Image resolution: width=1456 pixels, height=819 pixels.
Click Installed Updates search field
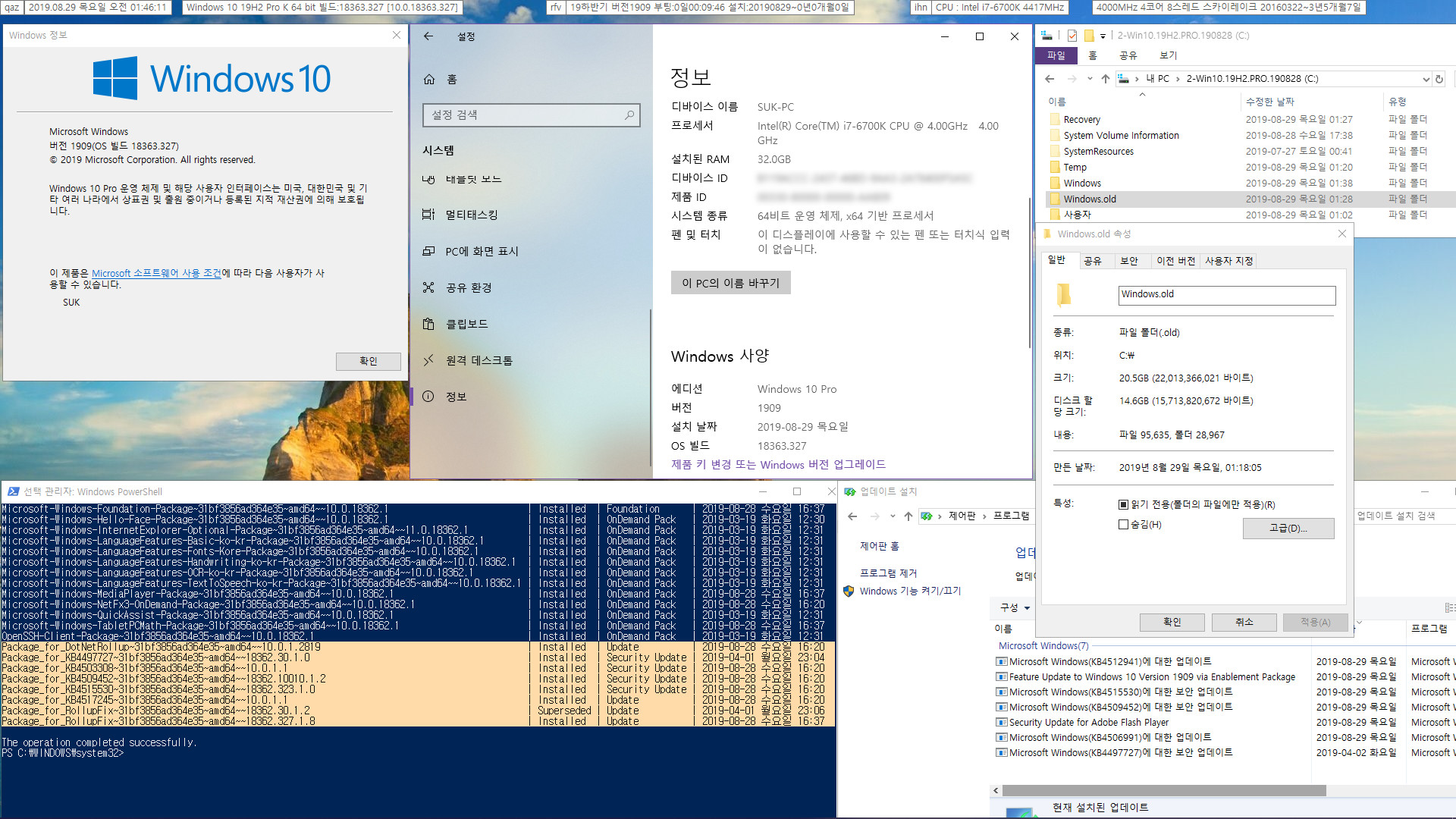1404,516
